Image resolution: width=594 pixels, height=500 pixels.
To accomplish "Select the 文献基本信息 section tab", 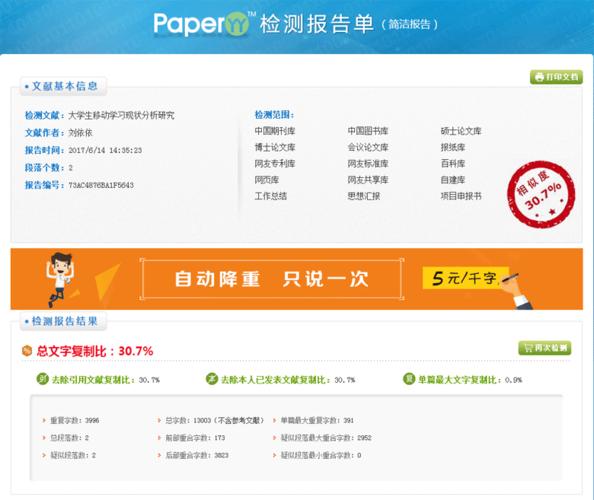I will 63,86.
